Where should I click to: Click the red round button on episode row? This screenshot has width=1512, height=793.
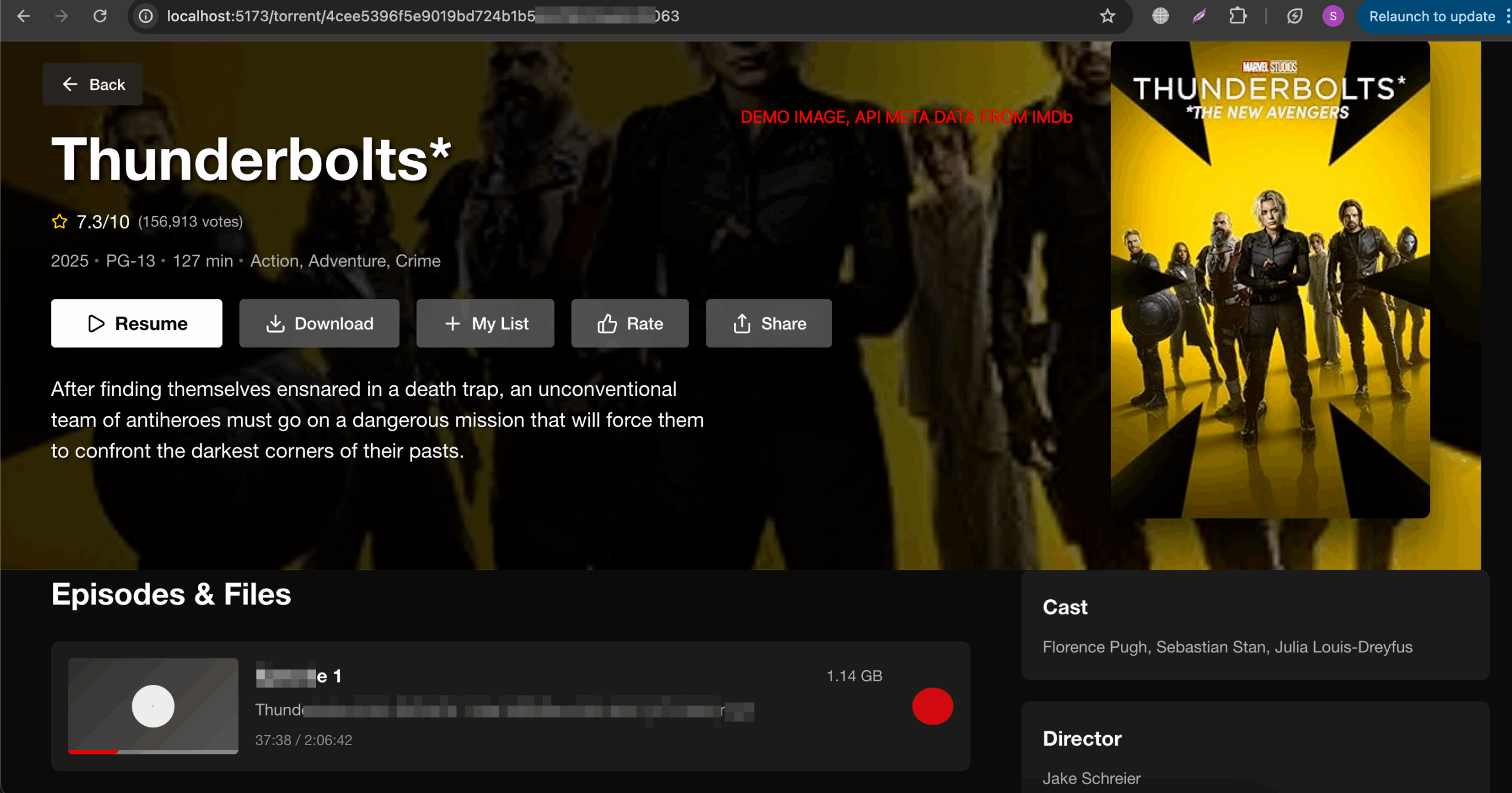click(933, 706)
